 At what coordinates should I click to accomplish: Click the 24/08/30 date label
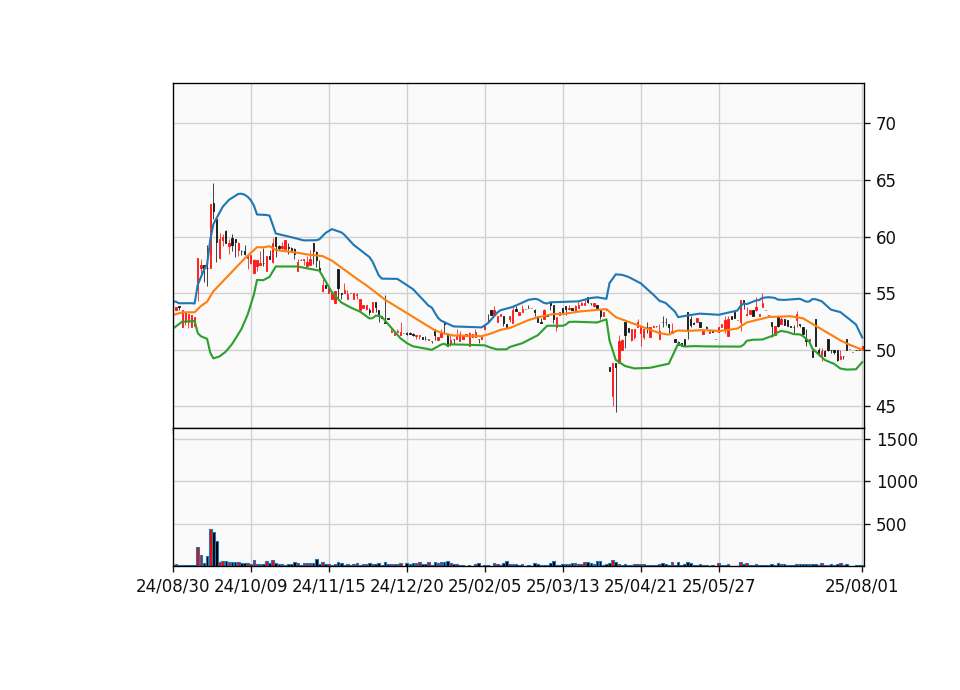[173, 587]
